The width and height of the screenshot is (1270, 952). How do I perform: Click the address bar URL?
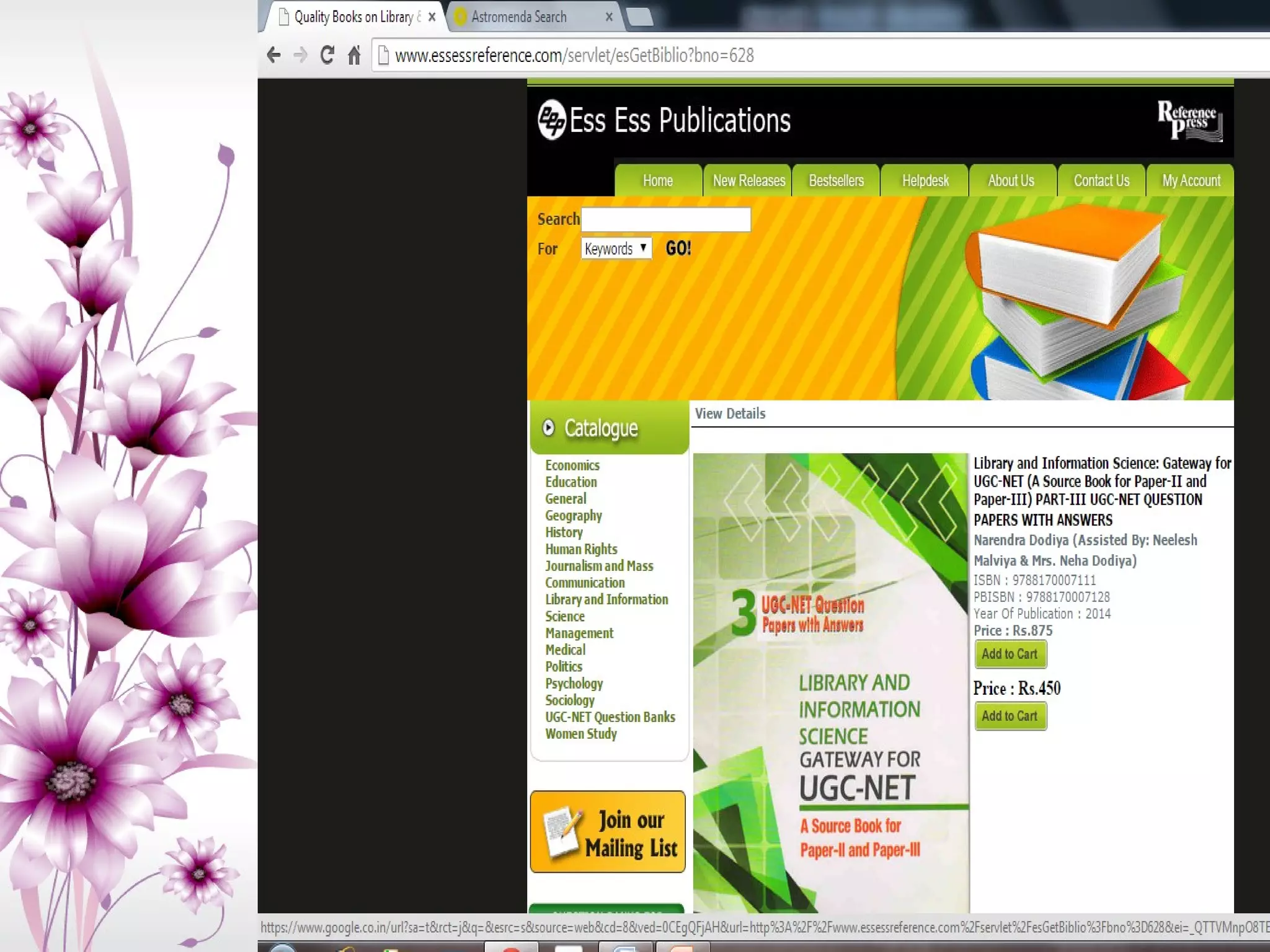point(574,56)
